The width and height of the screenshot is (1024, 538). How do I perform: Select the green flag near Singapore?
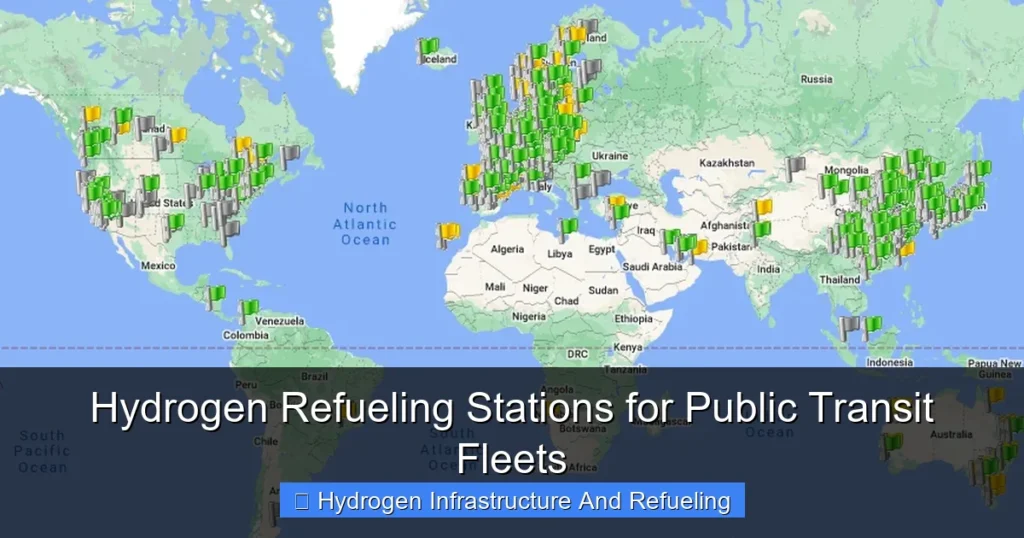pos(872,326)
